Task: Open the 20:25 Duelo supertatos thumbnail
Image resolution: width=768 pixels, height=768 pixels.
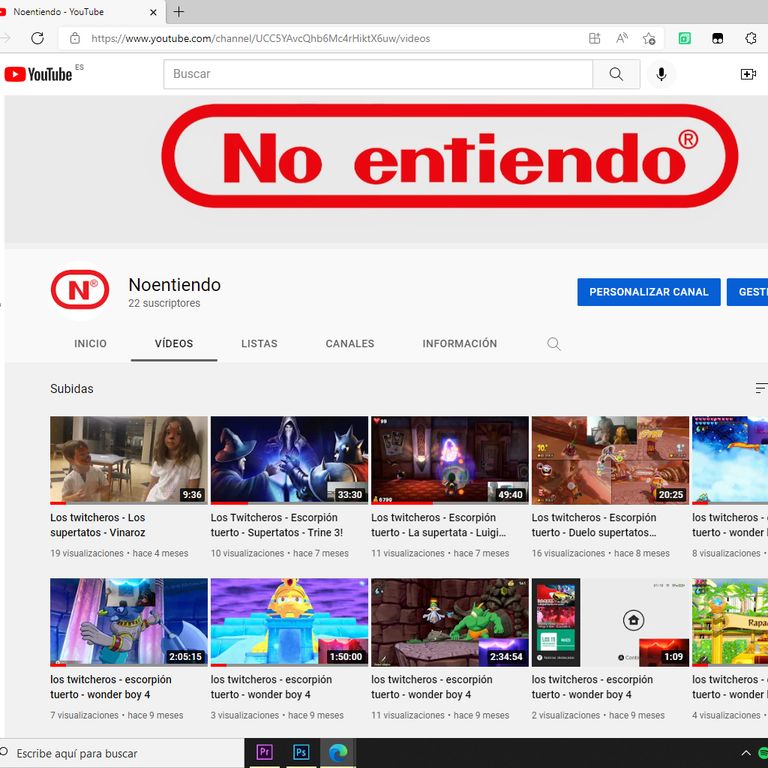Action: pos(610,460)
